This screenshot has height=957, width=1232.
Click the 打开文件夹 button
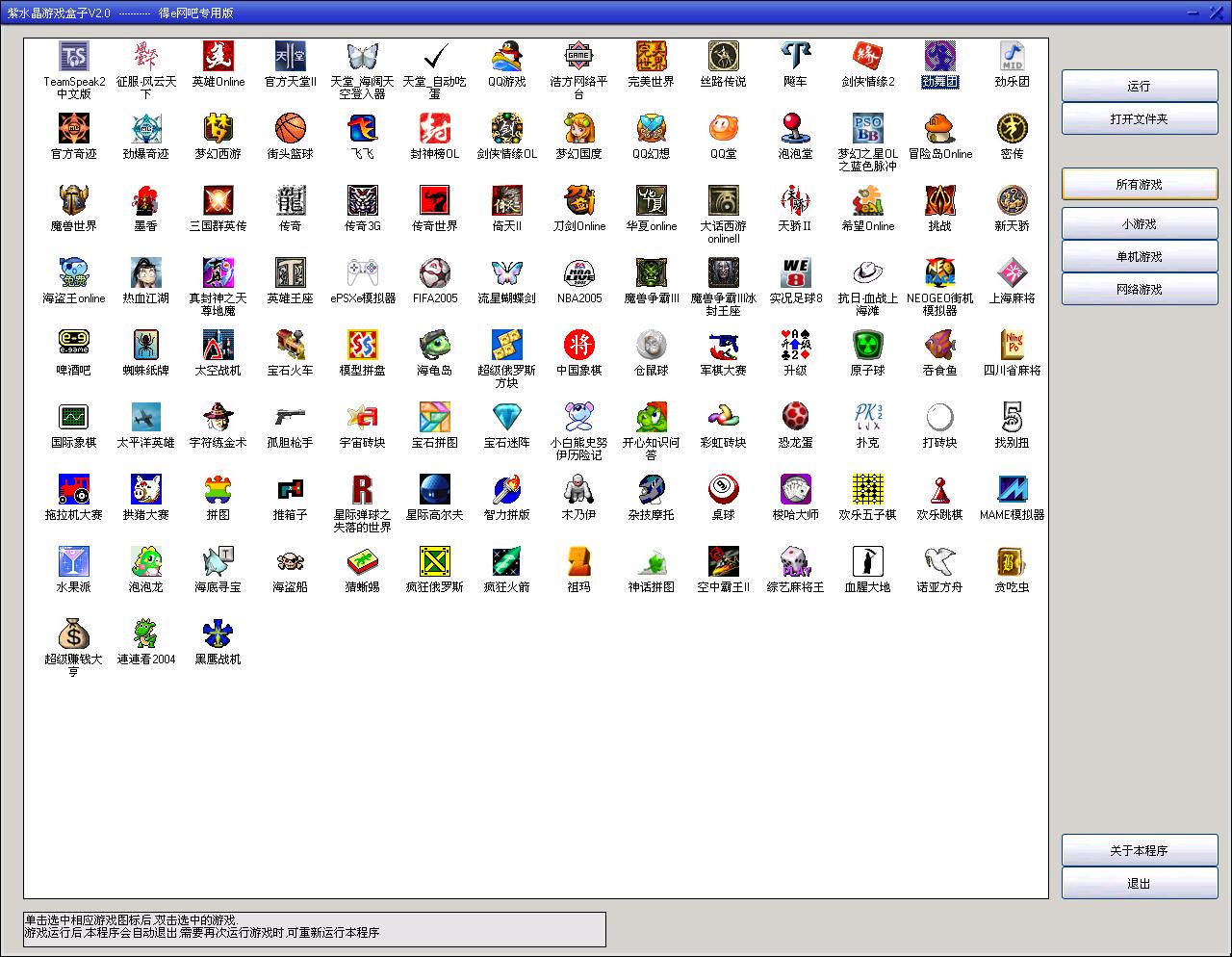(x=1140, y=118)
